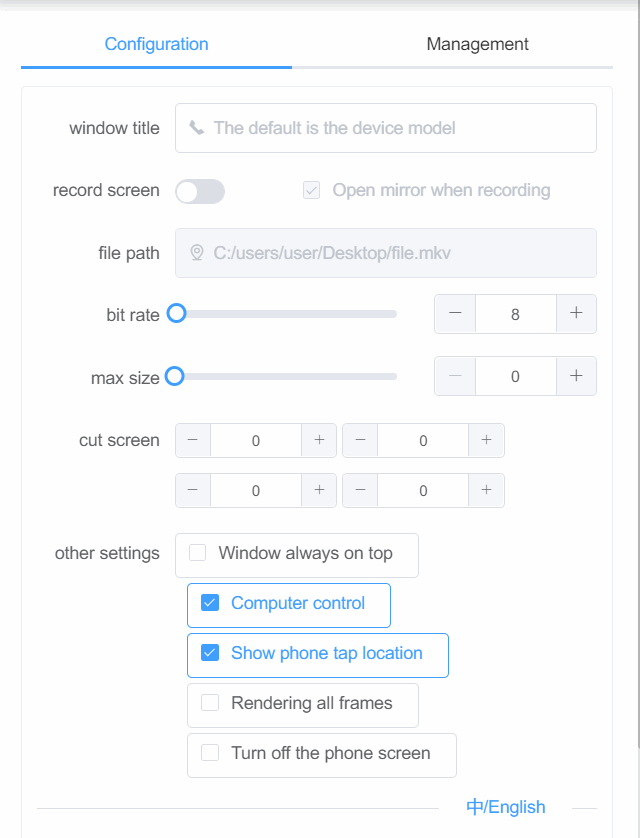Uncheck Computer control
The width and height of the screenshot is (640, 838).
pyautogui.click(x=209, y=603)
